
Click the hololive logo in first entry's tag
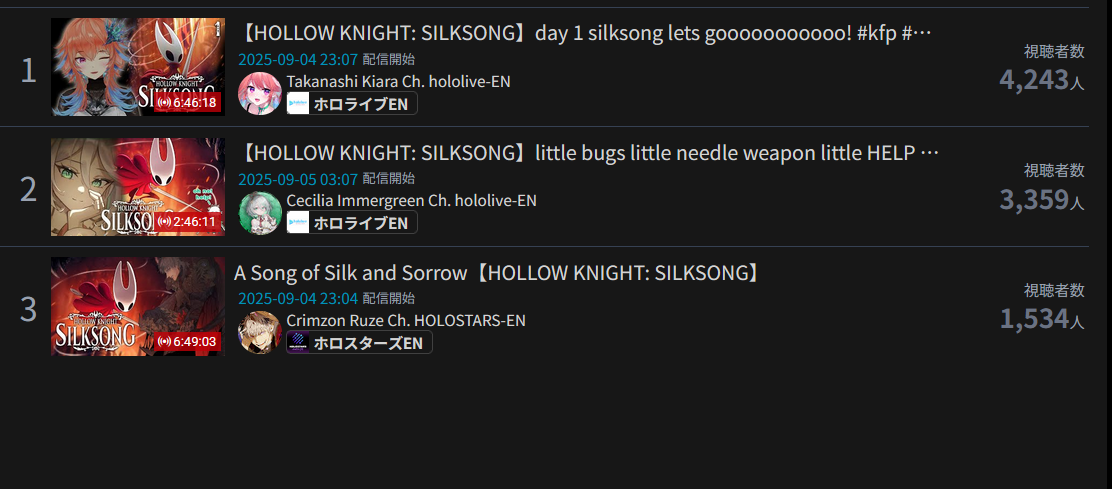click(x=298, y=103)
